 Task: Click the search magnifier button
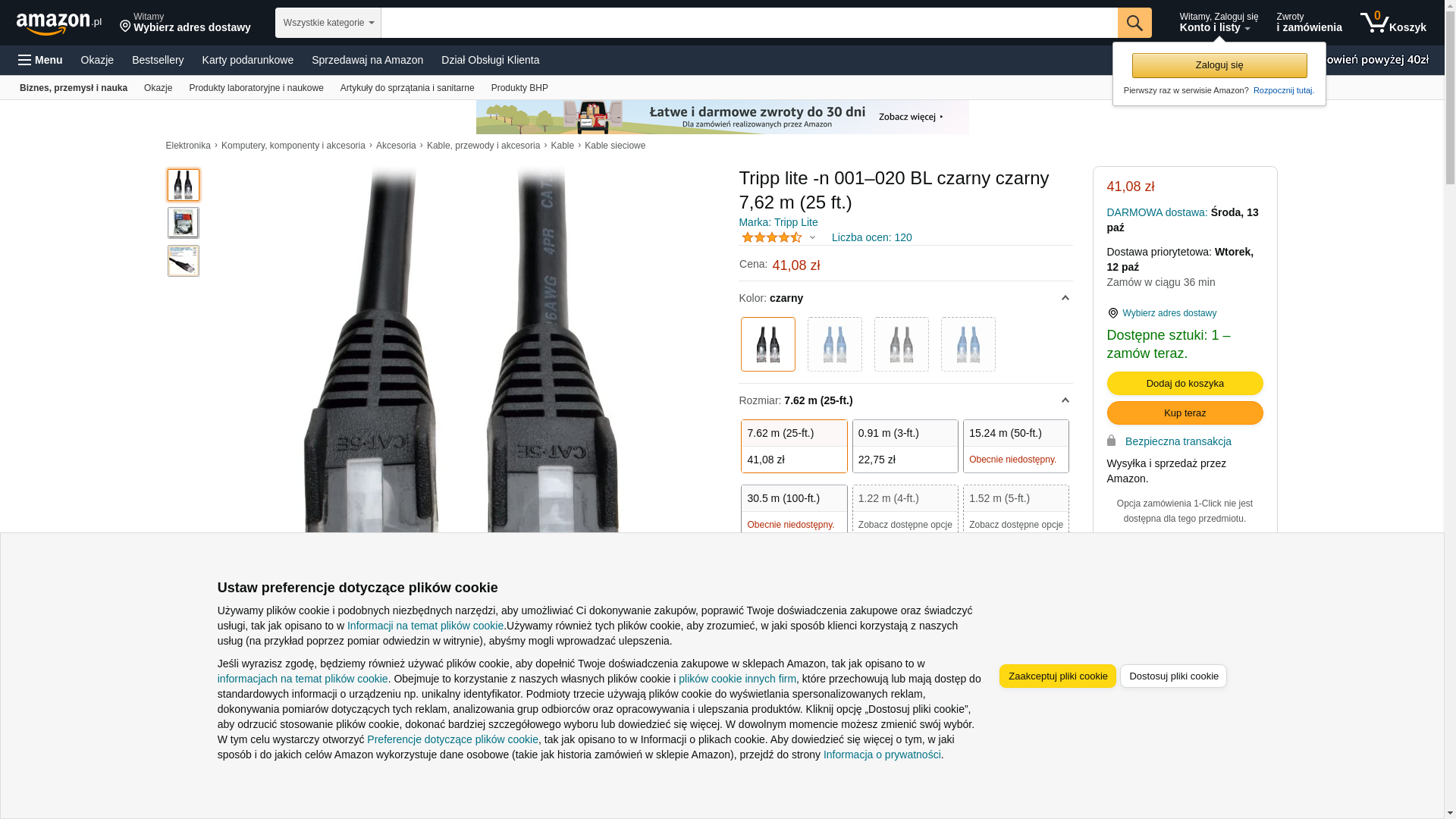pos(1134,23)
